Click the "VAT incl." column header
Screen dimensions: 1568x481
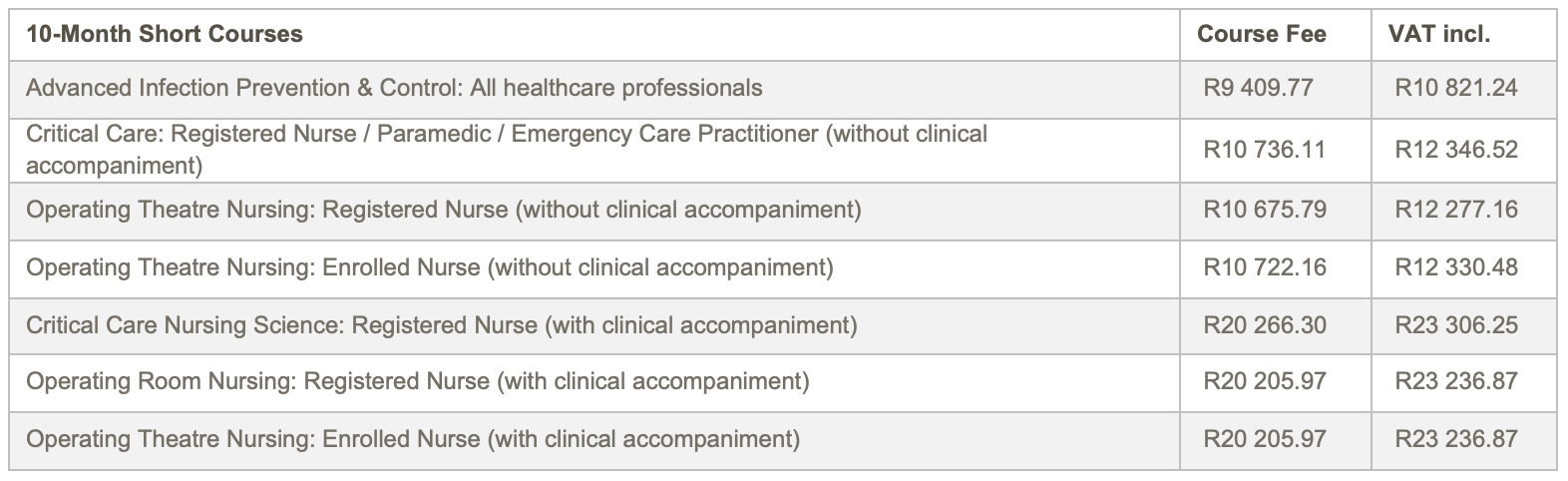click(1438, 34)
